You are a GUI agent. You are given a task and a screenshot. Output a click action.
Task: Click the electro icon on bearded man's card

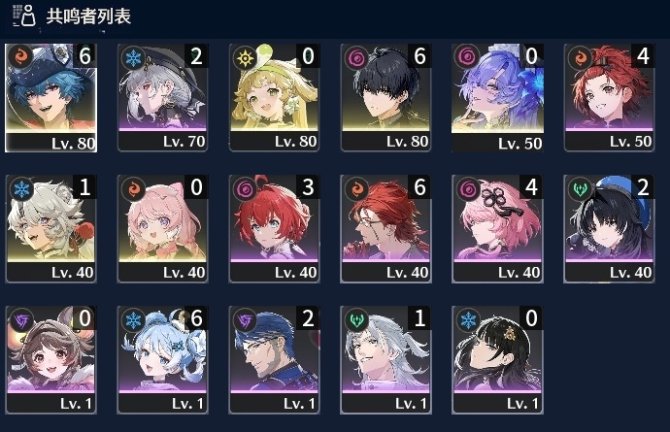(x=245, y=320)
